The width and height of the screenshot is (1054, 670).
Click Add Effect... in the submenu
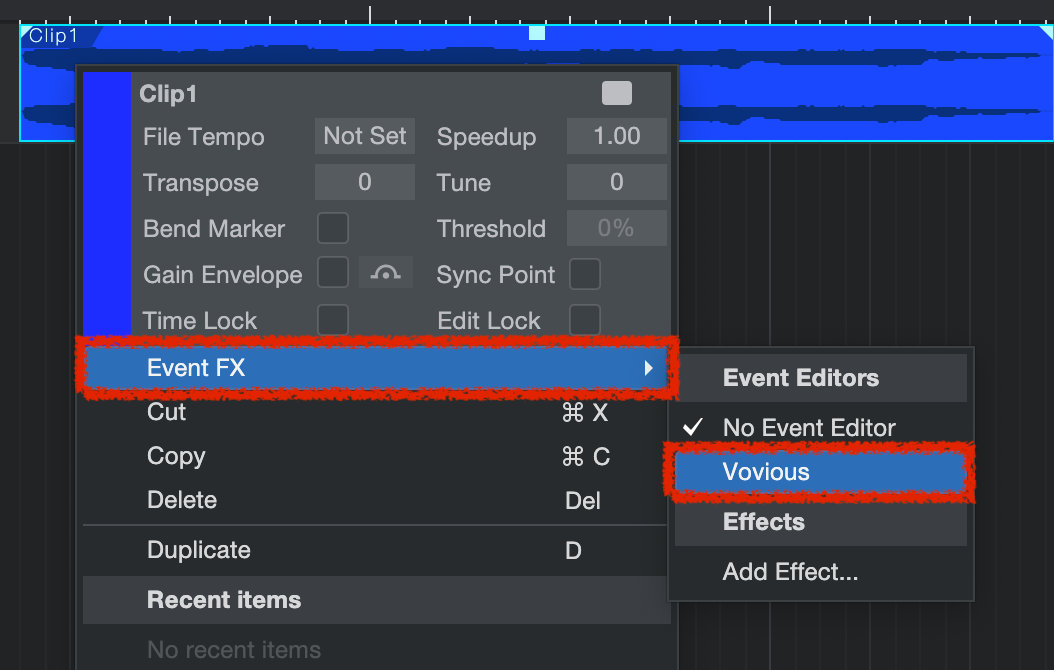790,573
